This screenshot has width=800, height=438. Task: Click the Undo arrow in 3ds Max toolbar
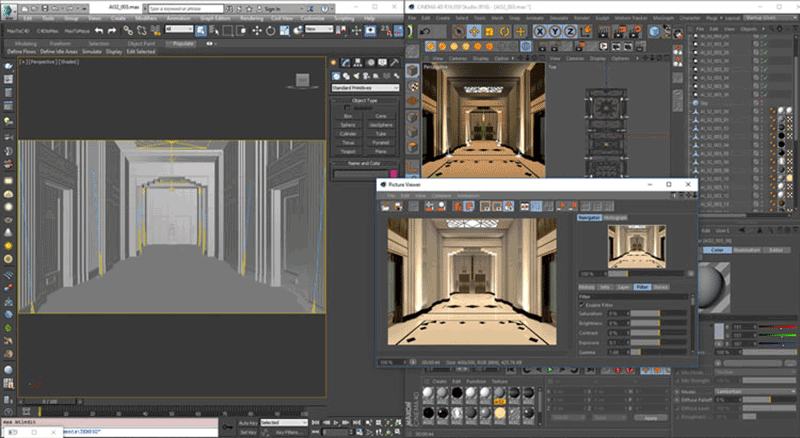point(99,31)
